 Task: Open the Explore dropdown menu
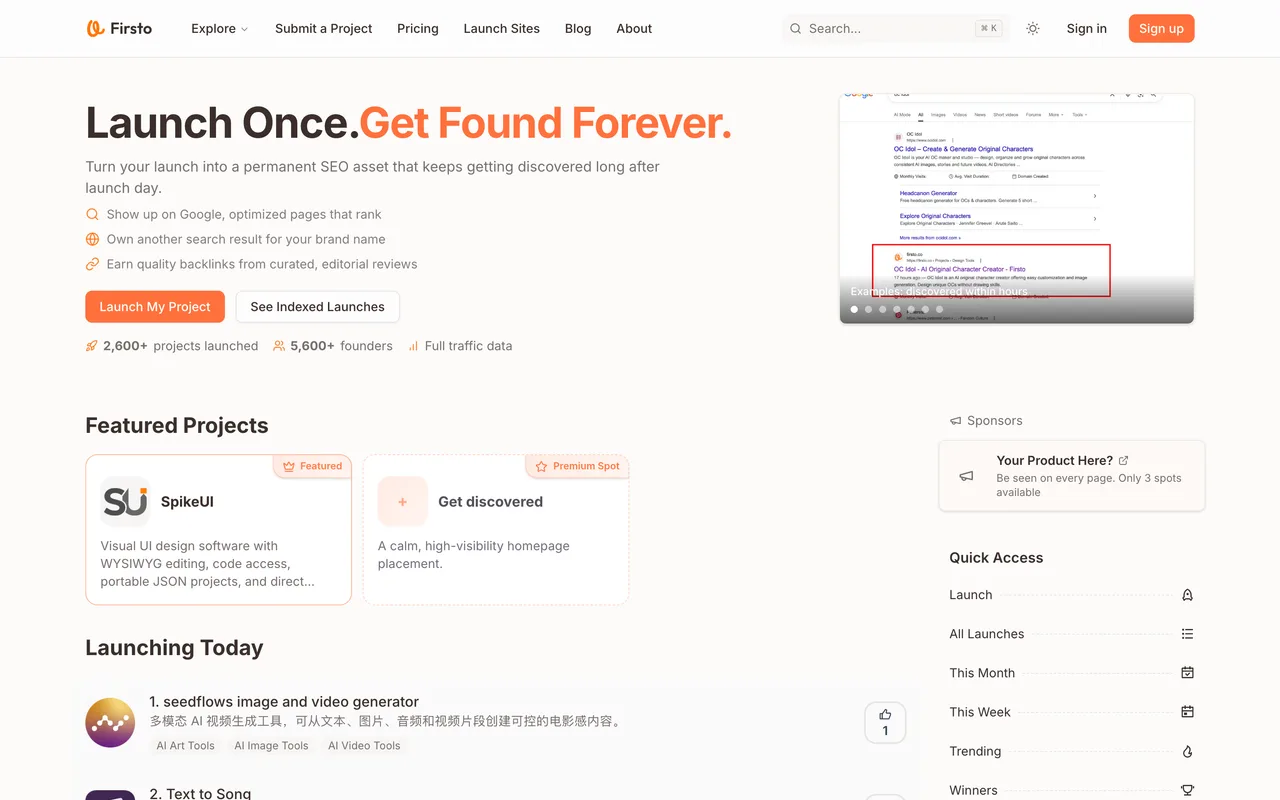220,29
